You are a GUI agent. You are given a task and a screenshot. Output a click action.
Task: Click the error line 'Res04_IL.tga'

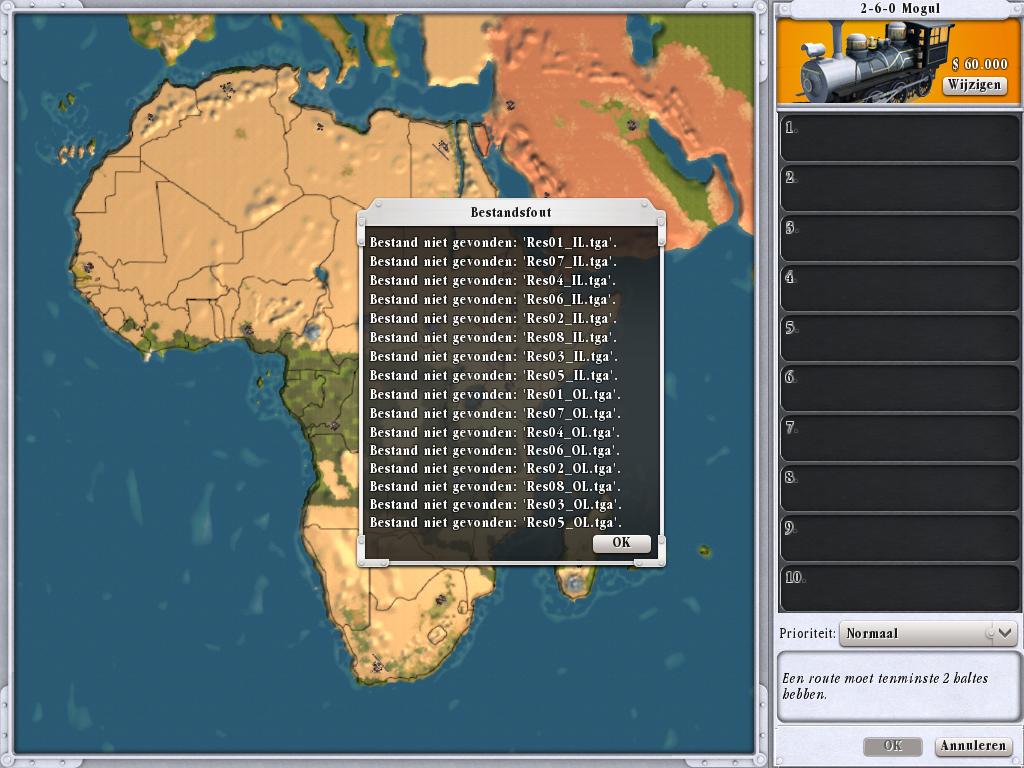[493, 281]
